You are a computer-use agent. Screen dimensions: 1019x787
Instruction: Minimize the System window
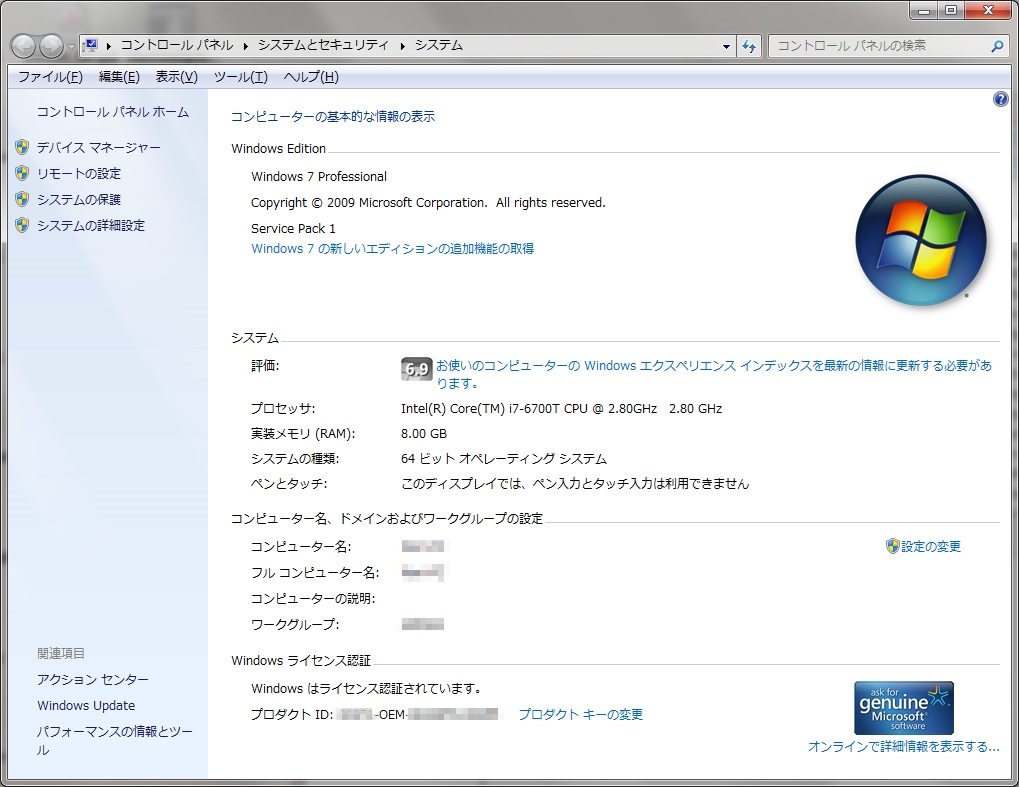click(x=923, y=10)
